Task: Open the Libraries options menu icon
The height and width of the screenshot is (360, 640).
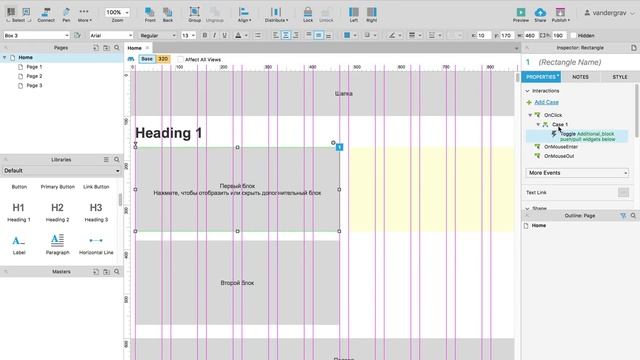Action: tap(106, 160)
